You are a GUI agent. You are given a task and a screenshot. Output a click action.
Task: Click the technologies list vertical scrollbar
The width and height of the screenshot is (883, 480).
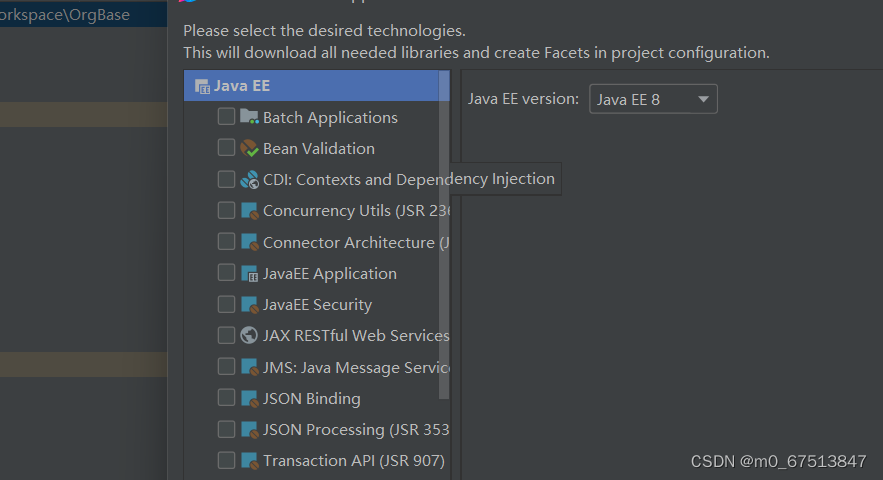(x=444, y=234)
